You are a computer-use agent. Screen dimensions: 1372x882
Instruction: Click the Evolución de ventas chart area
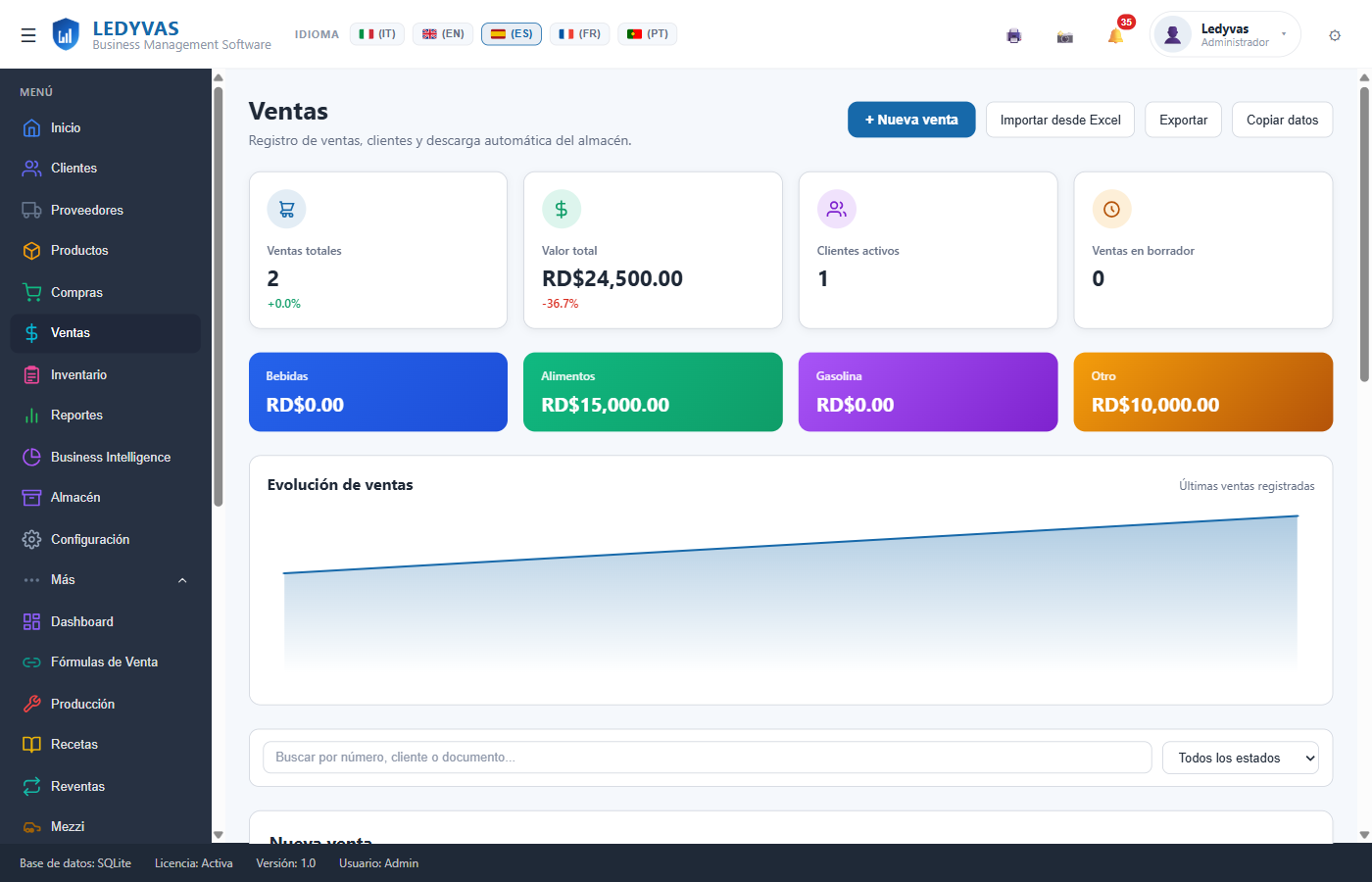coord(791,593)
